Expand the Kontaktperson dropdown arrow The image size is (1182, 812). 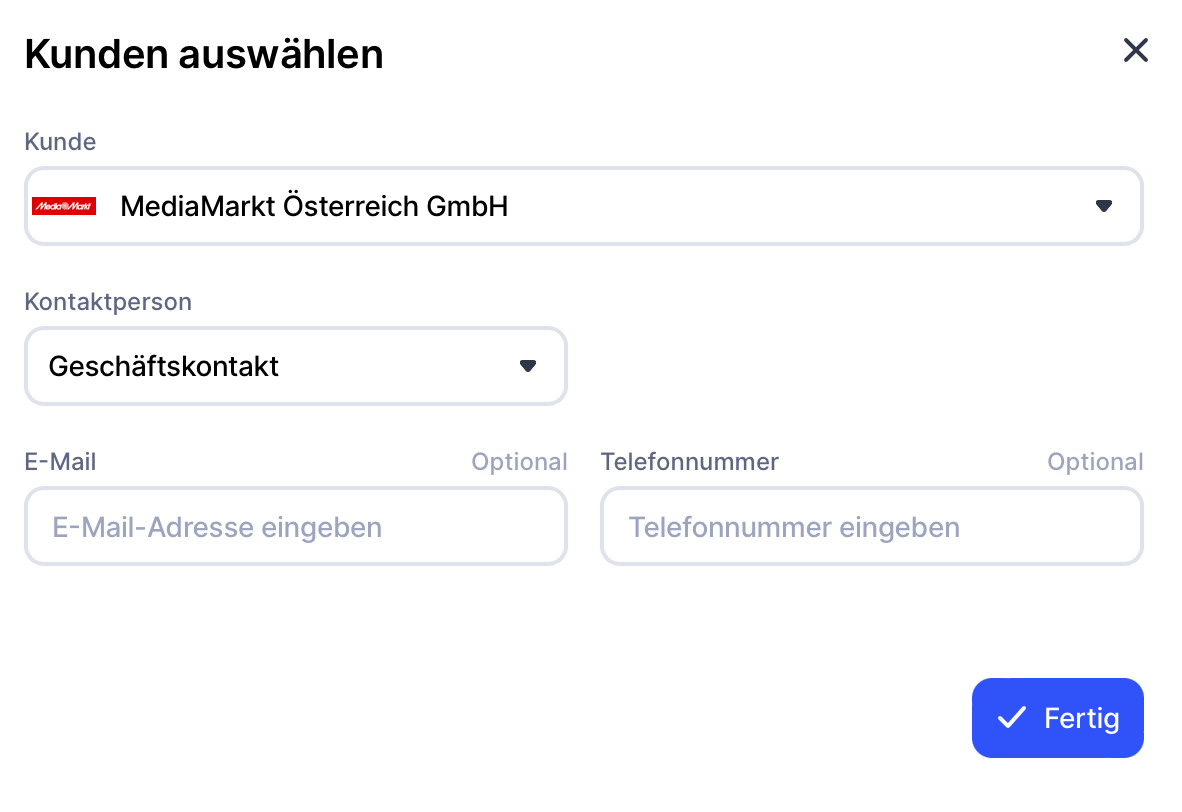pos(528,366)
